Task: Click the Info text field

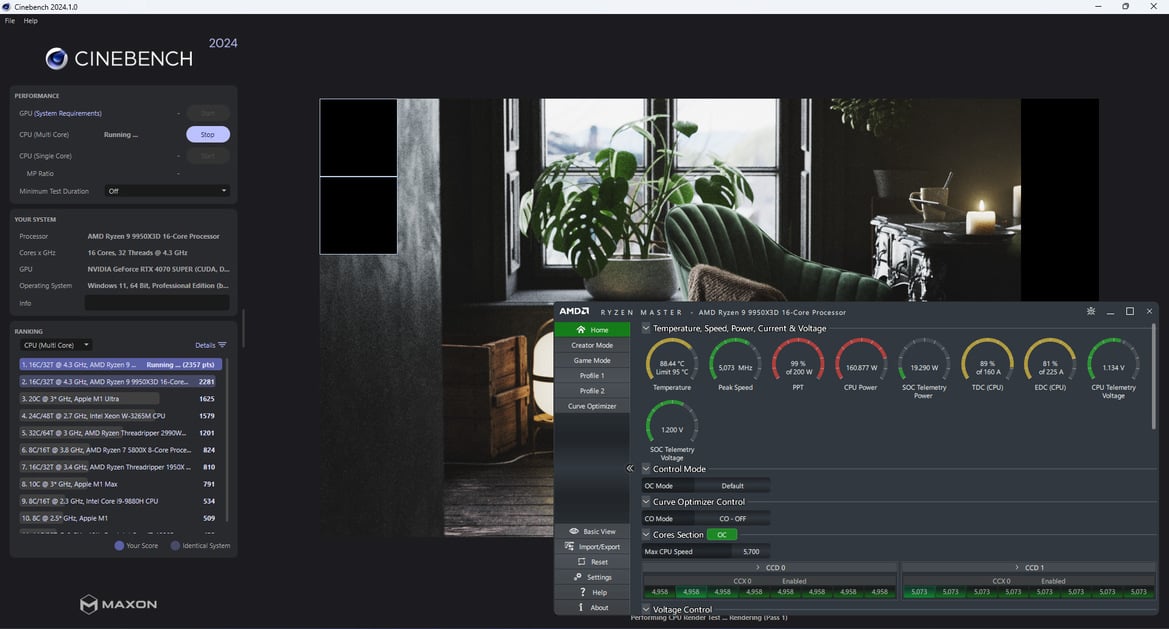Action: coord(157,303)
